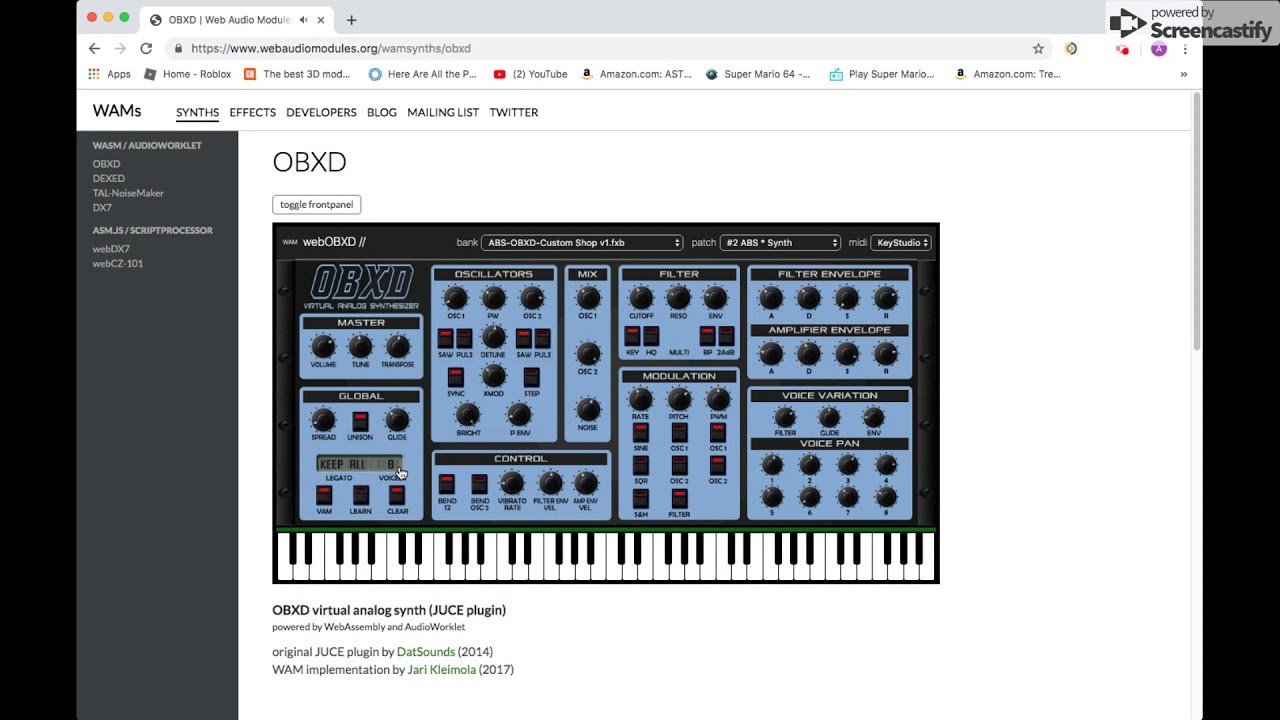Click the site lock icon in address bar

(178, 48)
